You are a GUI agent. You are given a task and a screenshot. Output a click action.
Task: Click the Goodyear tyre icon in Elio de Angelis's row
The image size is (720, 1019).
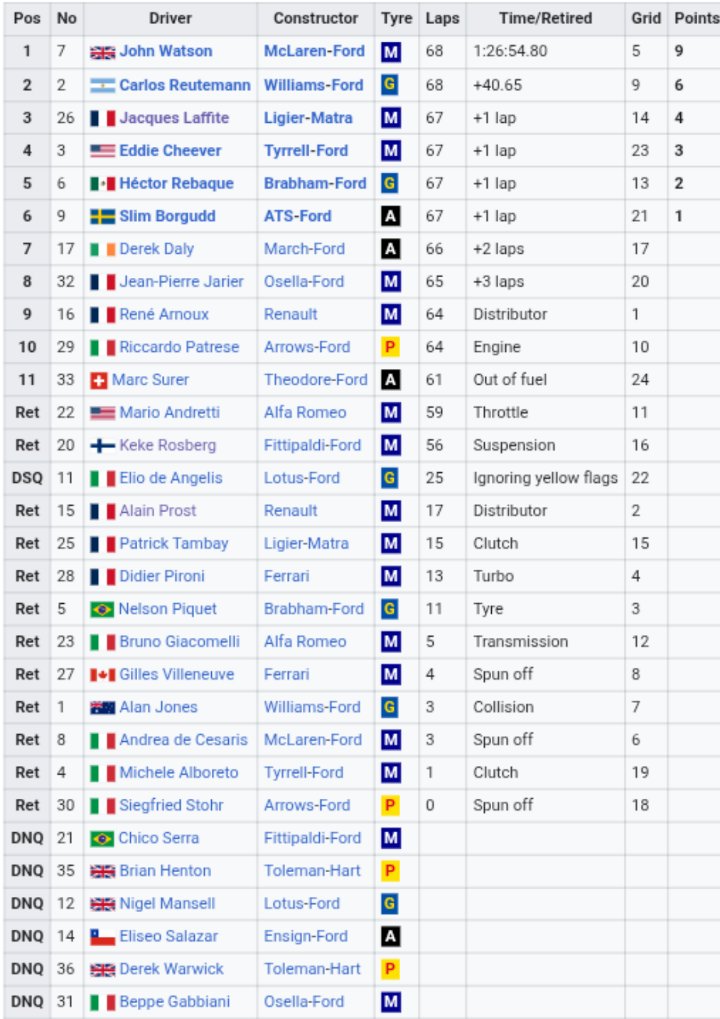pos(389,478)
